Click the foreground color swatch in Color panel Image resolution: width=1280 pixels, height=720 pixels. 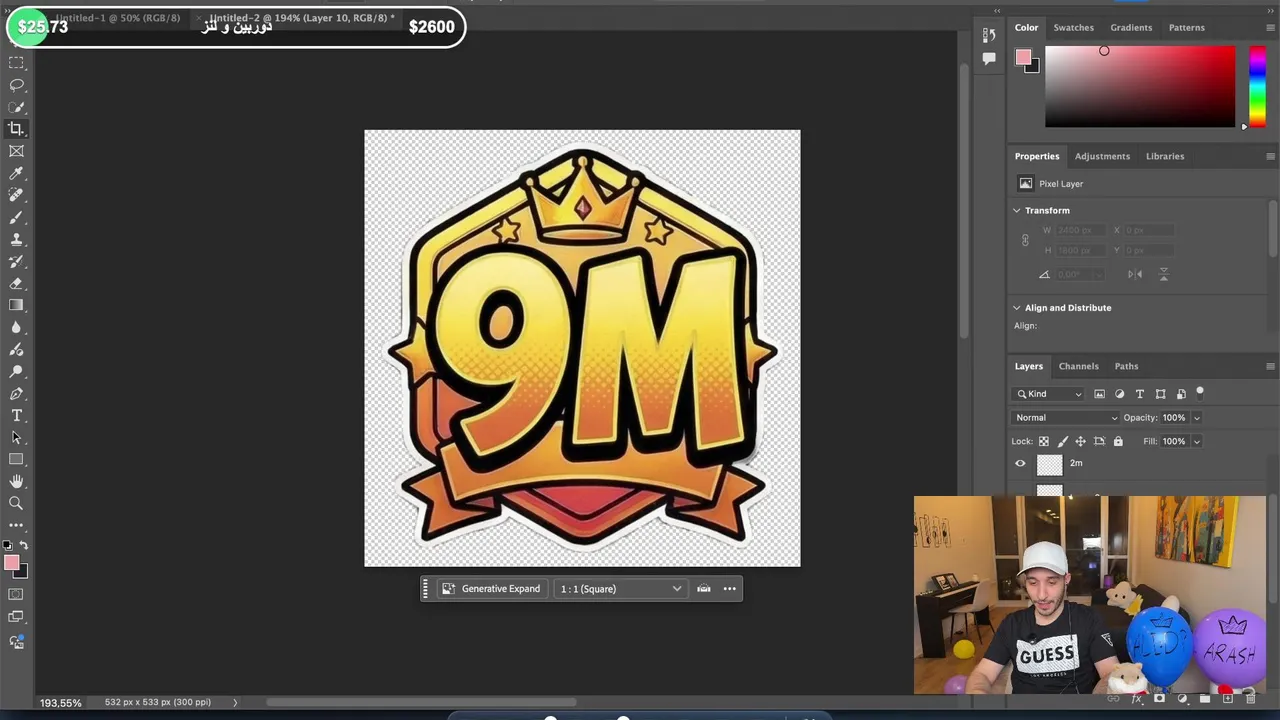pos(1023,58)
